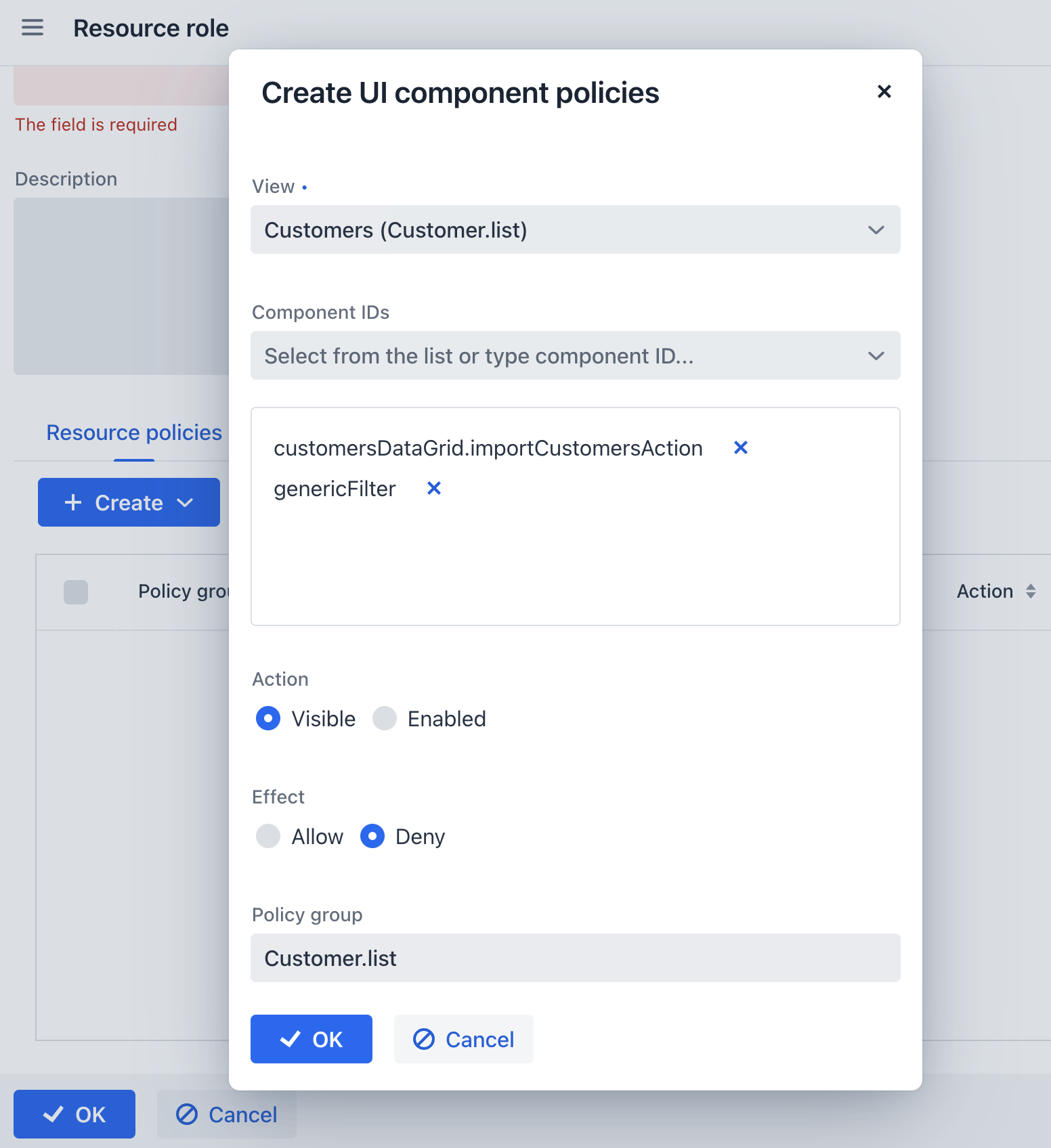Close the Create UI component policies dialog
This screenshot has width=1051, height=1148.
(884, 91)
